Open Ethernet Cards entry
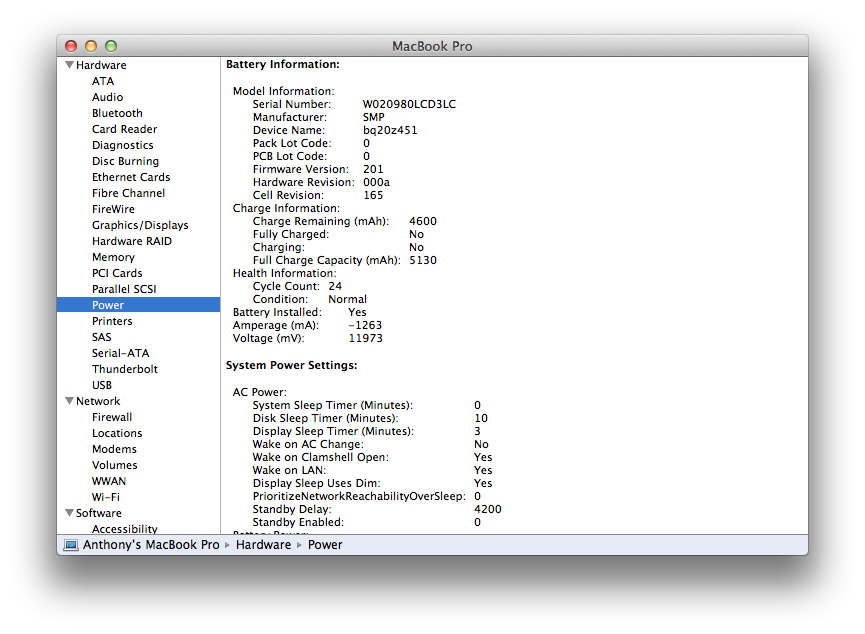This screenshot has width=865, height=634. click(x=131, y=177)
